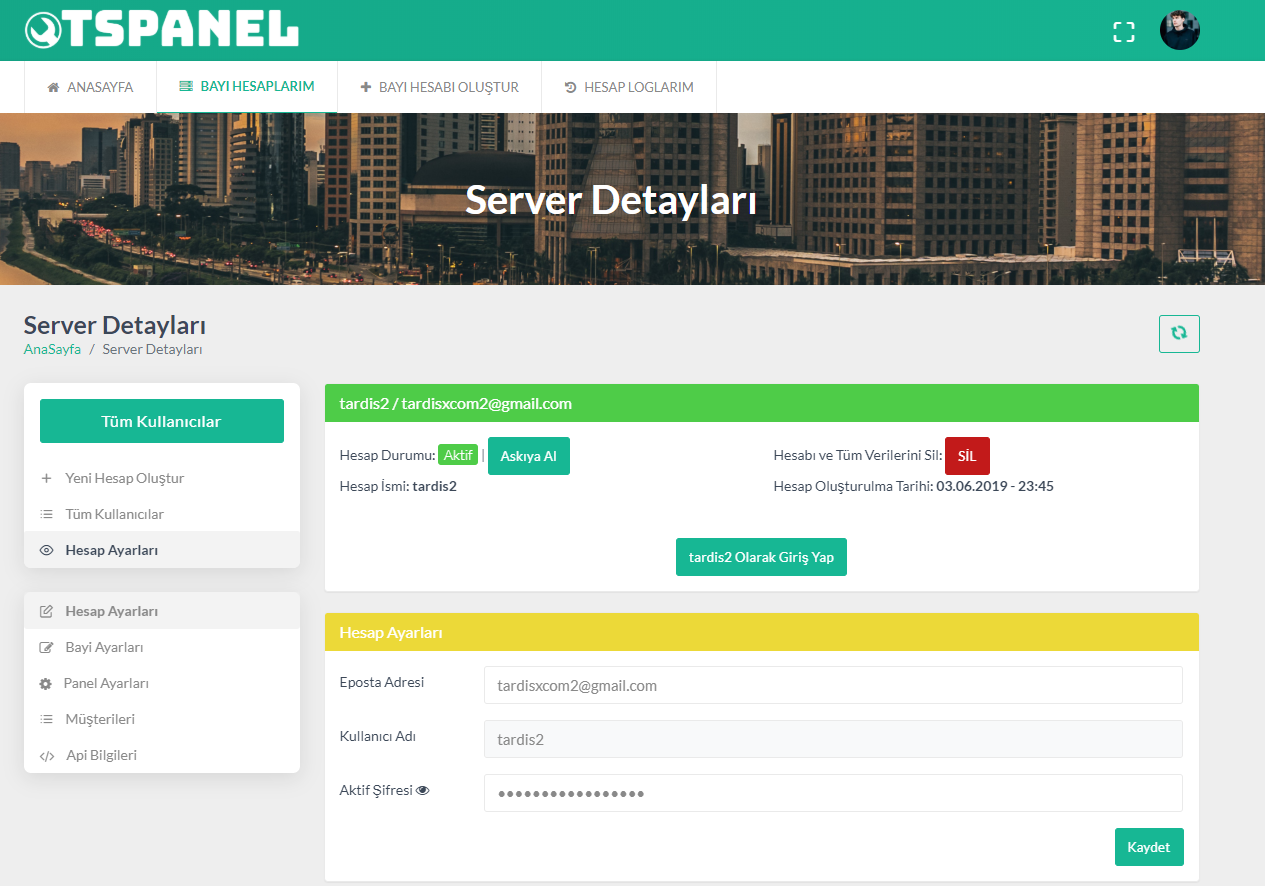Click the yellow Hesap Ayarları panel header
Image resolution: width=1265 pixels, height=886 pixels.
tap(762, 632)
